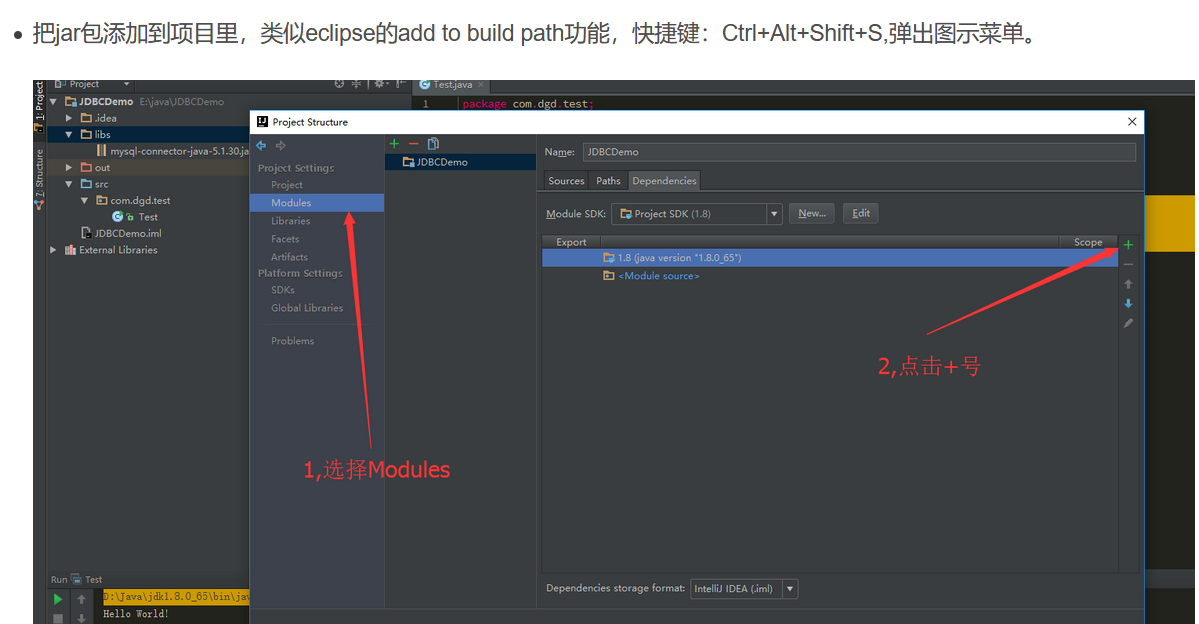1199x624 pixels.
Task: Click the edit pencil icon beside dependencies list
Action: (1128, 323)
